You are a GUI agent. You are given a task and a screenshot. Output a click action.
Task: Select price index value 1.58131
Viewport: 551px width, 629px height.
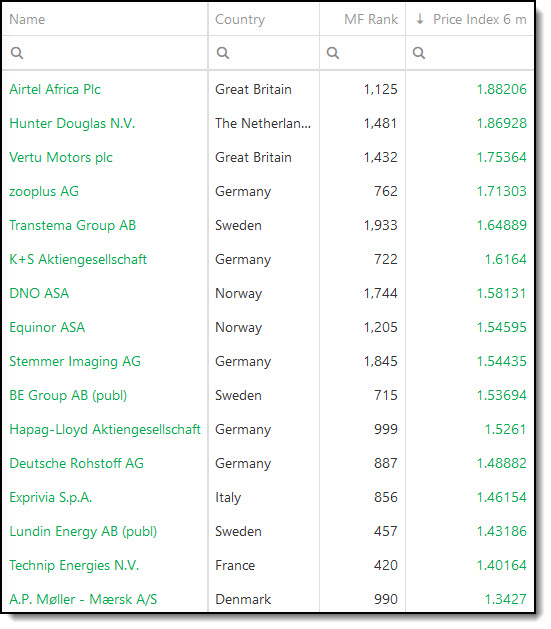coord(501,293)
